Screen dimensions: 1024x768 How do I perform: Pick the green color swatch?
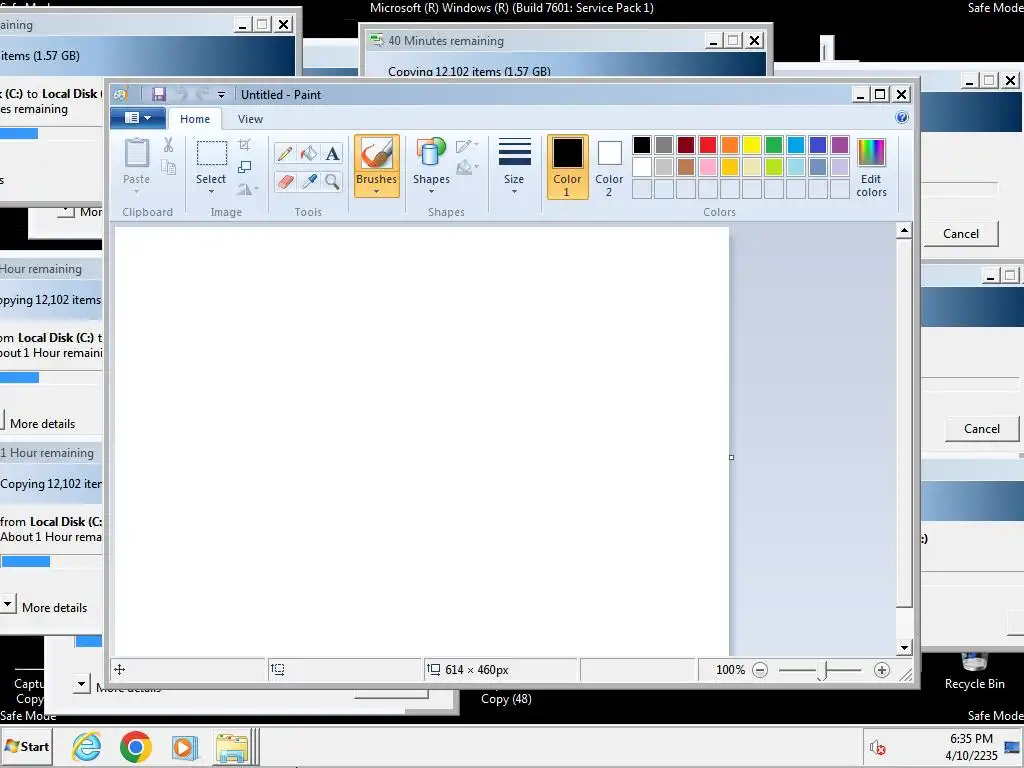tap(774, 145)
